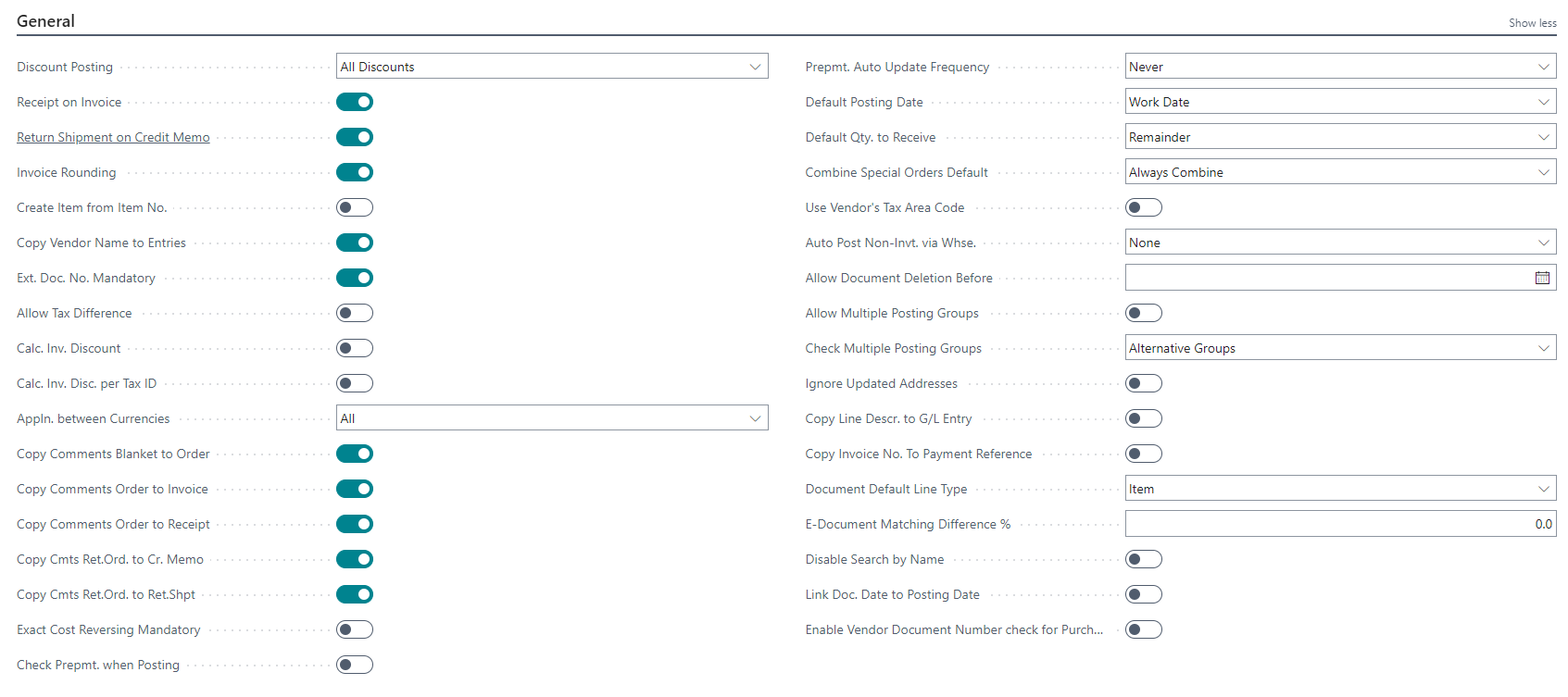Disable Invoice Rounding toggle

(355, 172)
